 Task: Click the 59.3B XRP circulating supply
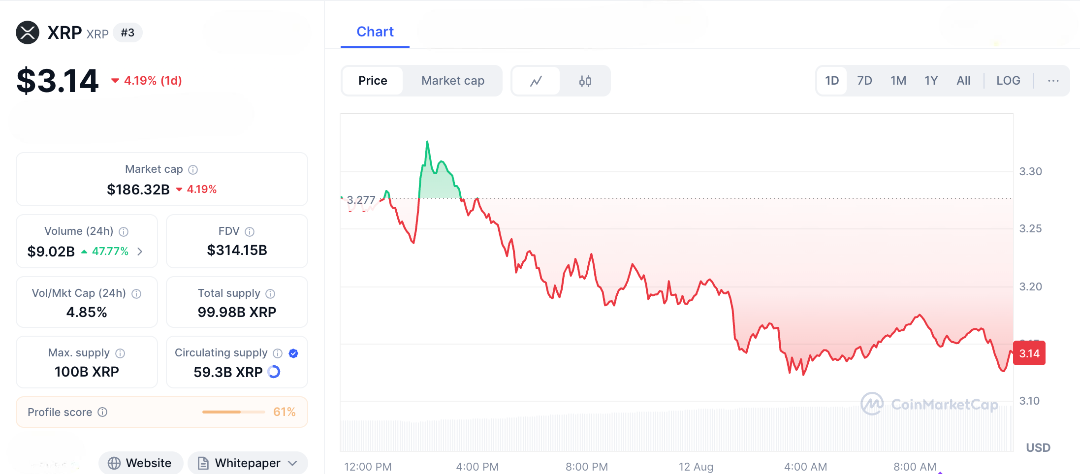click(228, 372)
